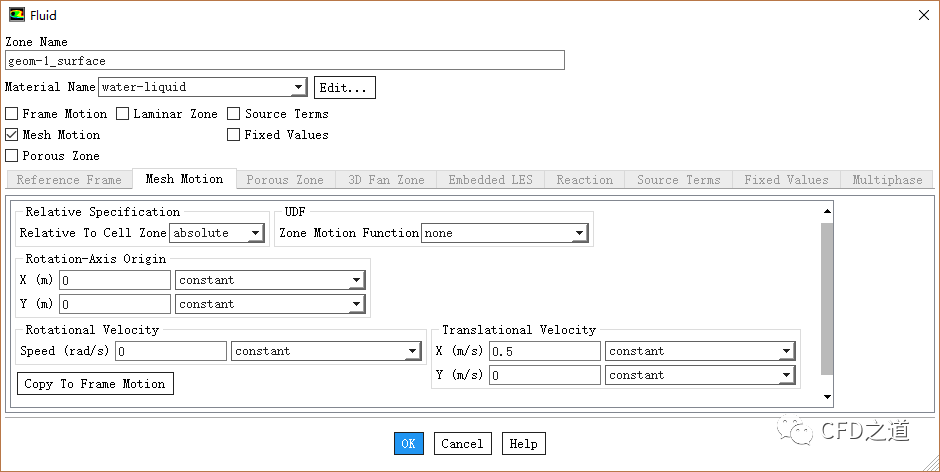Click the Fluid dialog title bar icon
The width and height of the screenshot is (940, 472).
point(17,15)
